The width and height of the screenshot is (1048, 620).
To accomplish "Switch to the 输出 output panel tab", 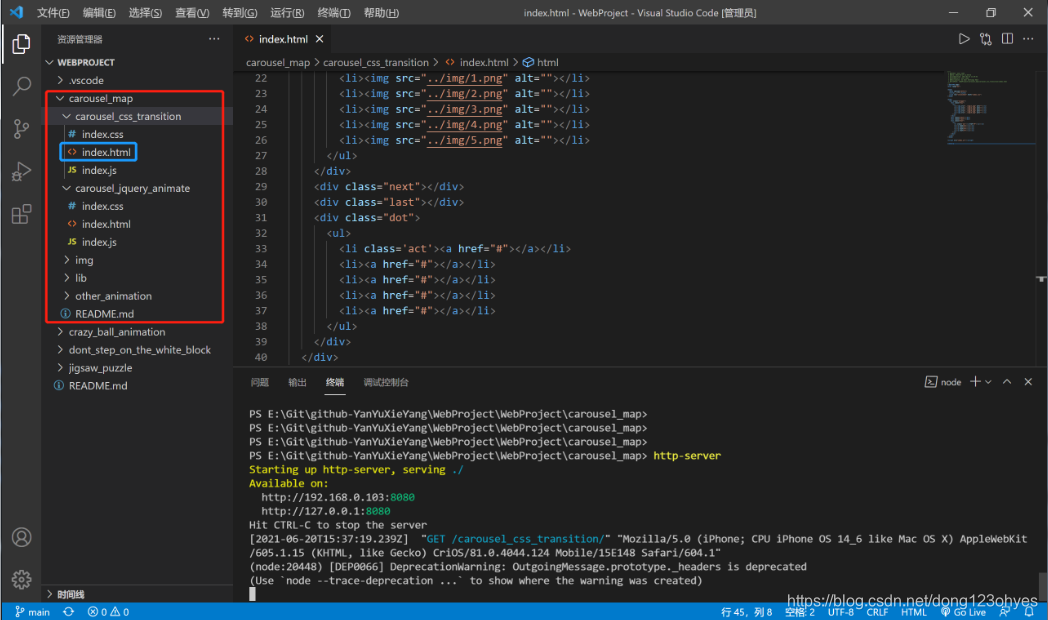I will pos(297,382).
